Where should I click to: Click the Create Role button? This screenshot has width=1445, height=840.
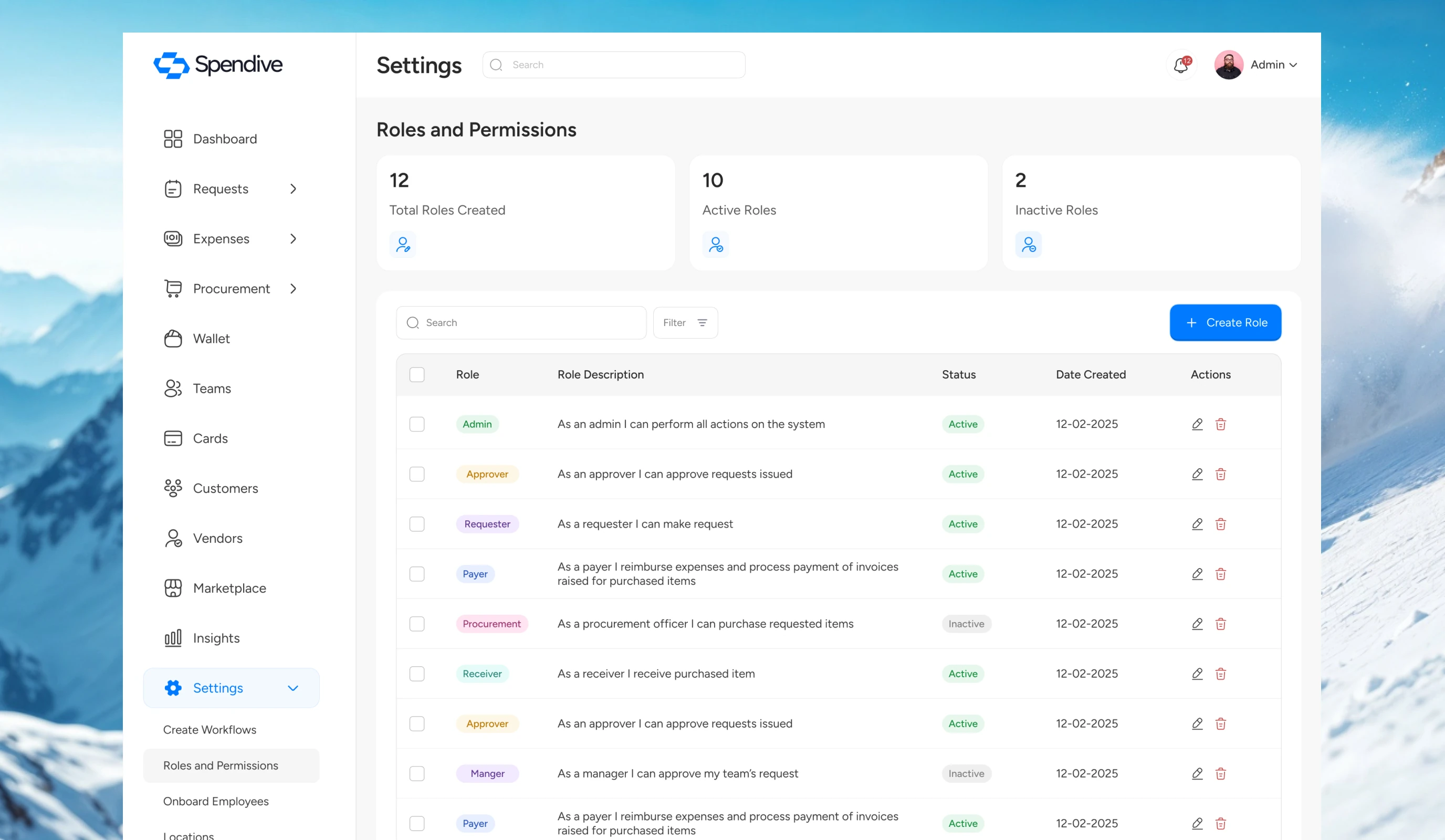(1226, 323)
